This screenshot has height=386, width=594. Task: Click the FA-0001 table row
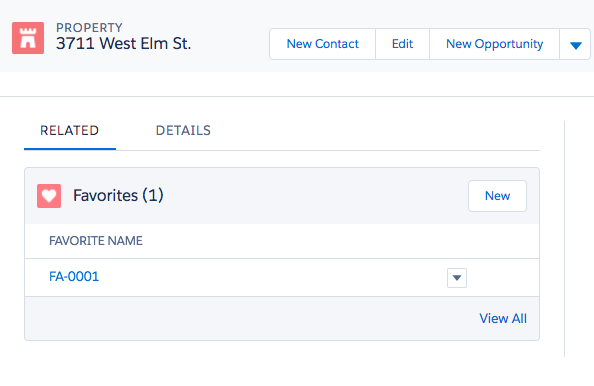point(282,278)
